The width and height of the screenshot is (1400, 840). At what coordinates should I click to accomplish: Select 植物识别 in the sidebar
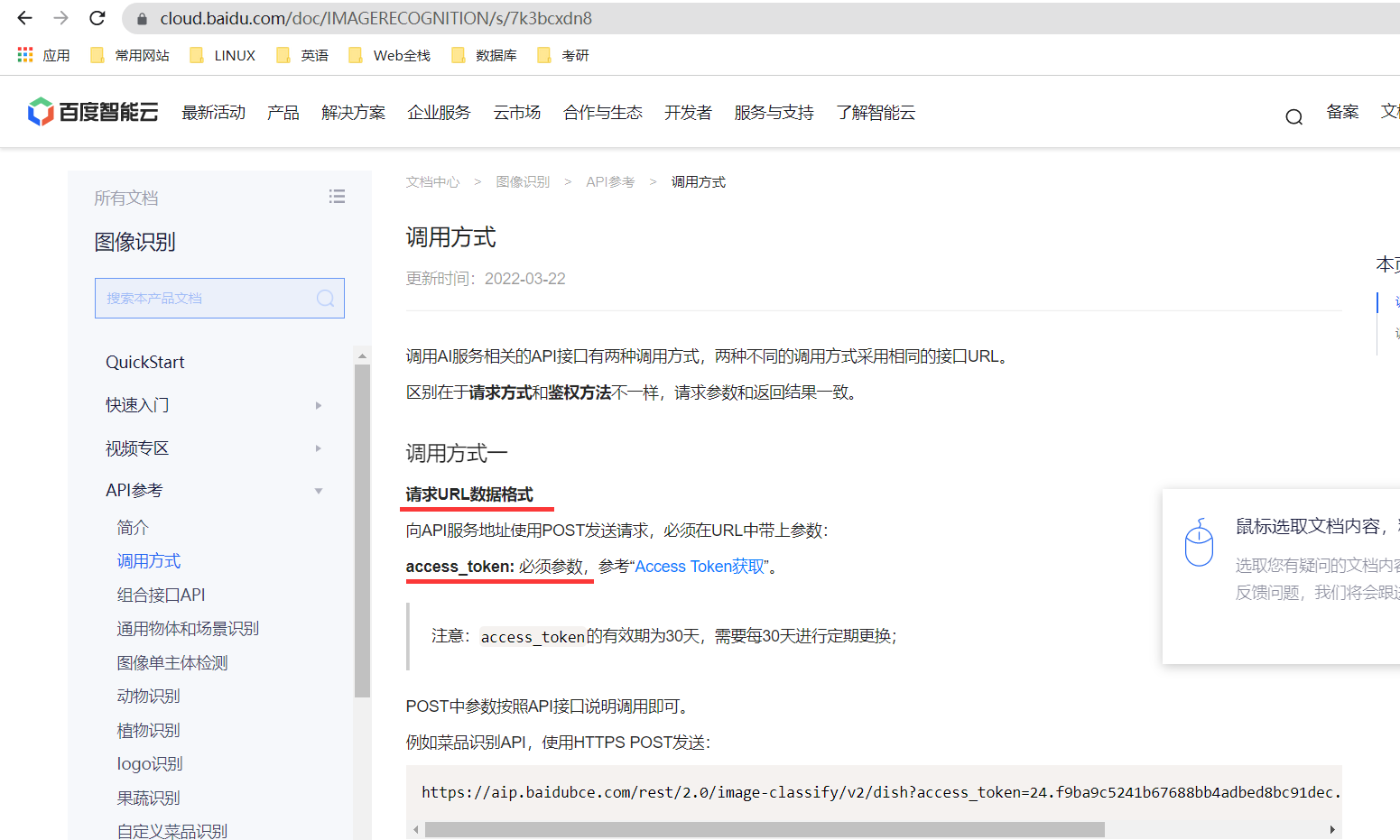point(149,731)
